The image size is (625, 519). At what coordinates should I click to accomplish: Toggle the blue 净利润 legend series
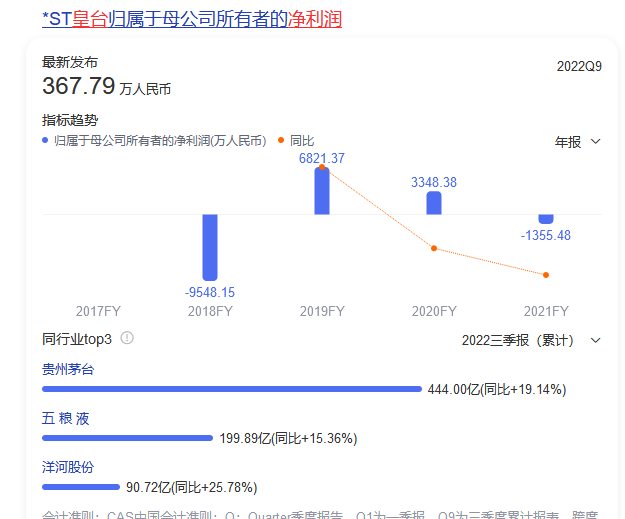tap(154, 141)
